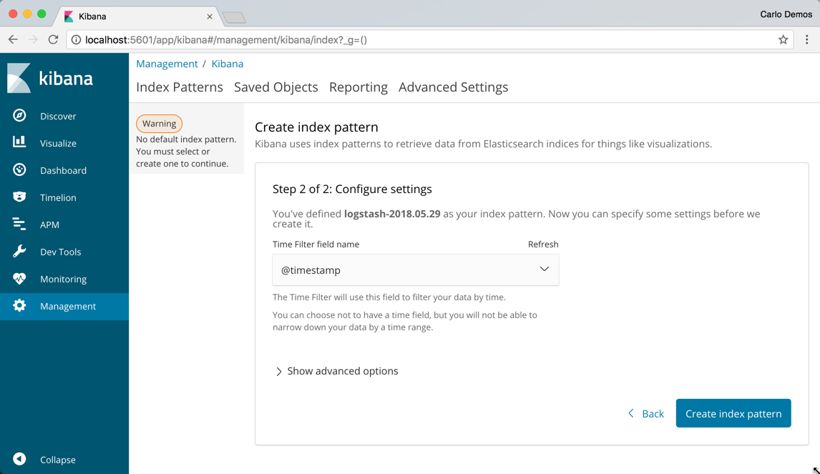Screen dimensions: 820x474
Task: Click the Warning badge
Action: tap(160, 123)
